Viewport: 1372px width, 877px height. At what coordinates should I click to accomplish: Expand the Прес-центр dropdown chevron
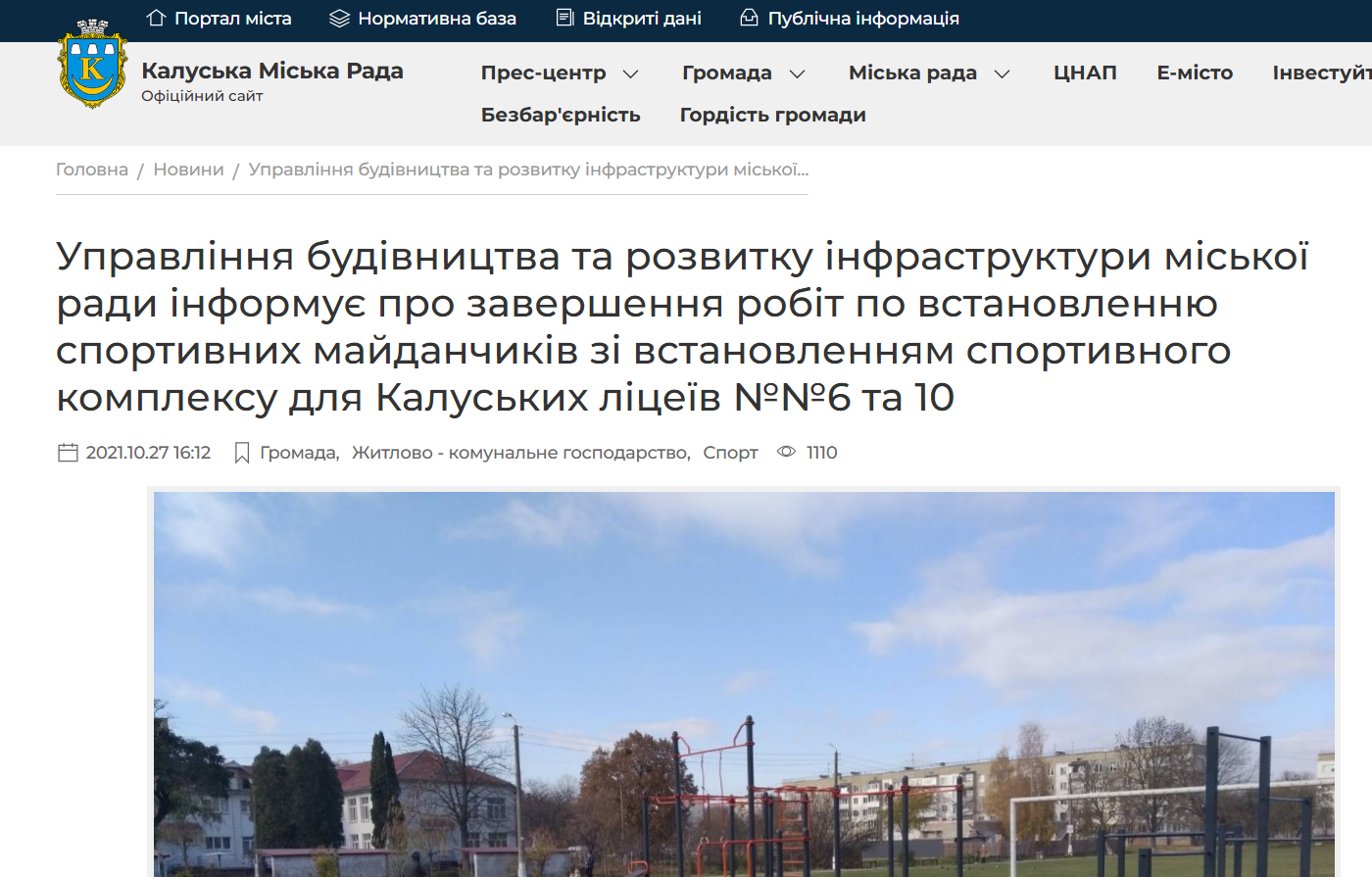click(x=631, y=73)
